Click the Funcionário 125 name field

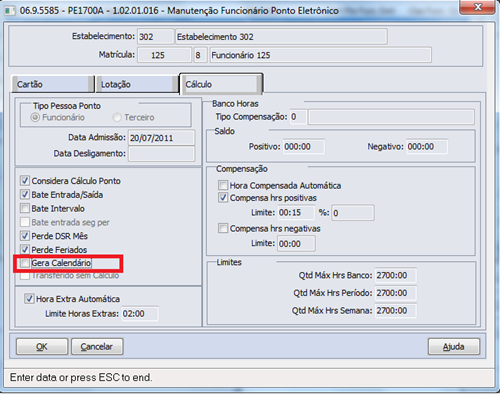pyautogui.click(x=320, y=55)
